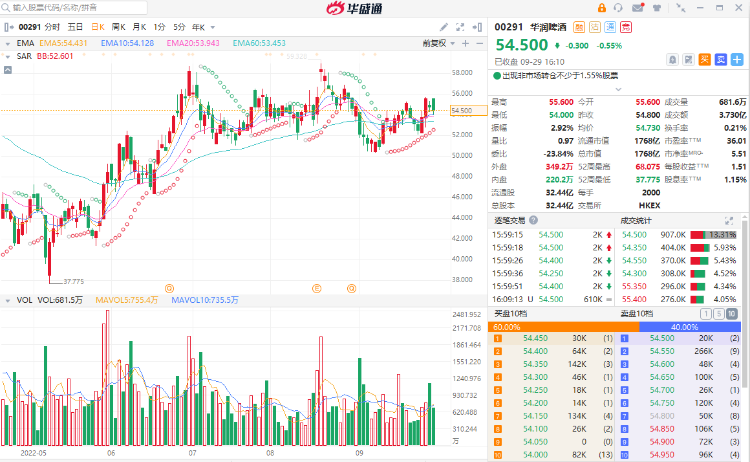Viewport: 750px width, 462px height.
Task: Switch to 五日 five-day chart tab
Action: [x=75, y=27]
